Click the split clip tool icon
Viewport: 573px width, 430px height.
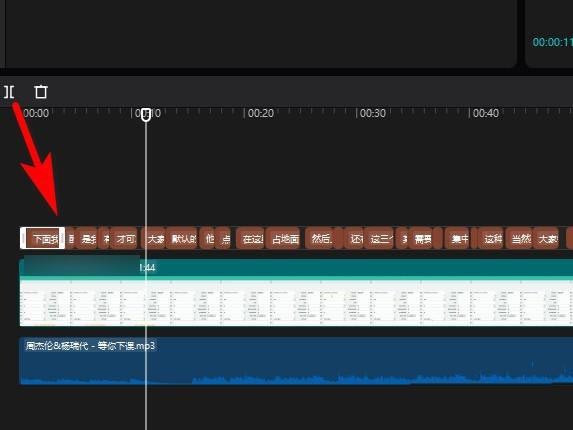coord(9,92)
